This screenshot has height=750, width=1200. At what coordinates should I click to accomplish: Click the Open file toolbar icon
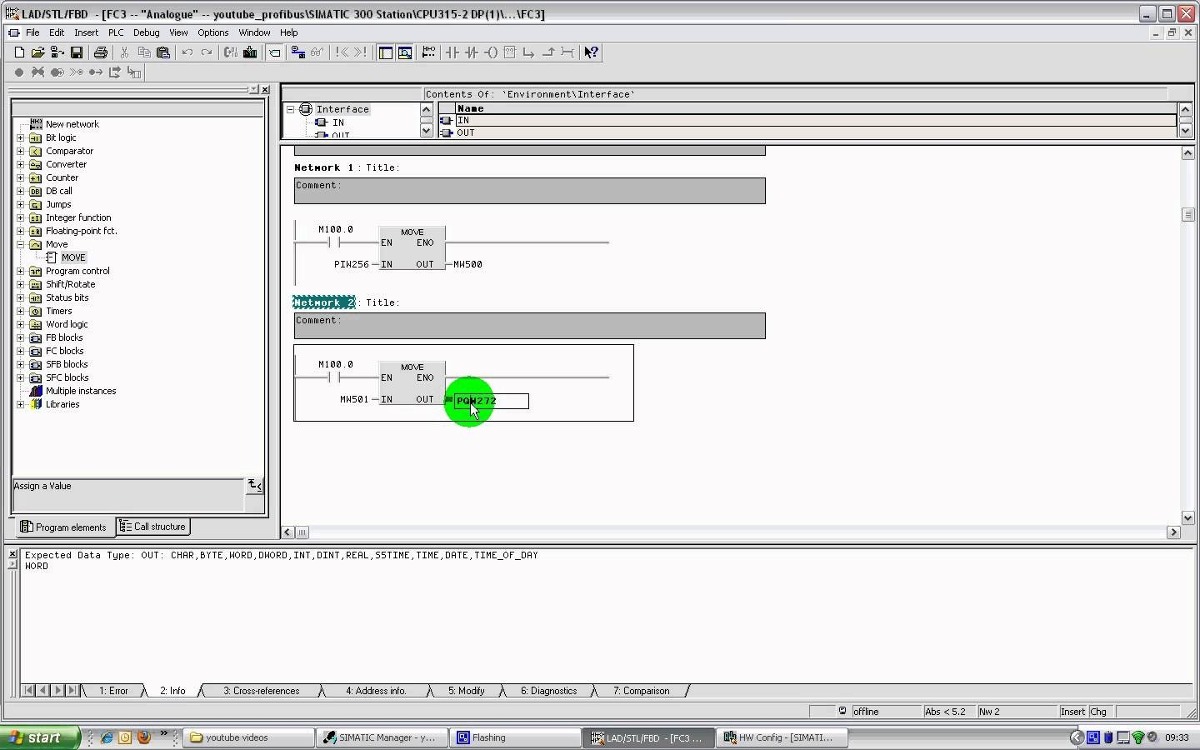[38, 52]
